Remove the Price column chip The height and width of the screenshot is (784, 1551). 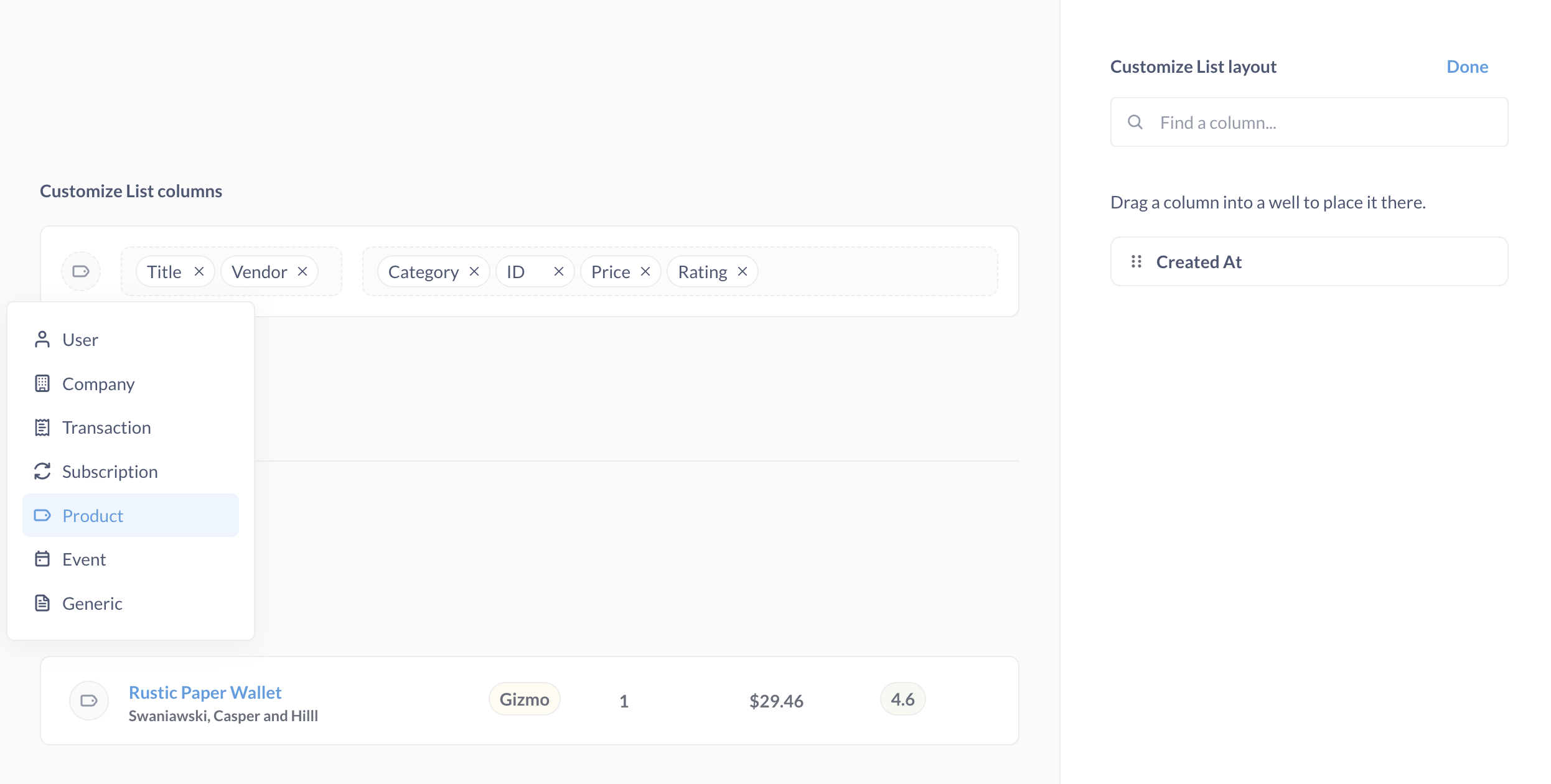645,271
